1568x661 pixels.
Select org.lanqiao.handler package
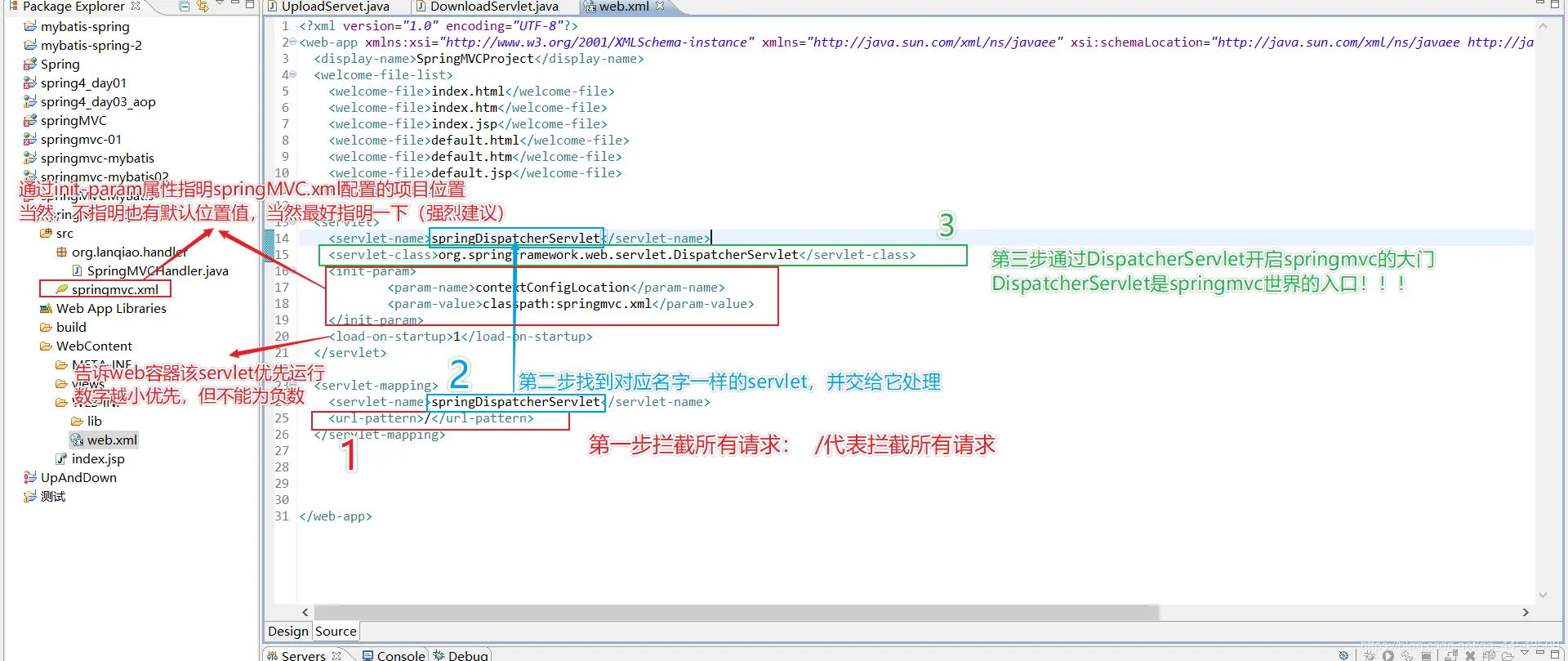click(x=130, y=252)
